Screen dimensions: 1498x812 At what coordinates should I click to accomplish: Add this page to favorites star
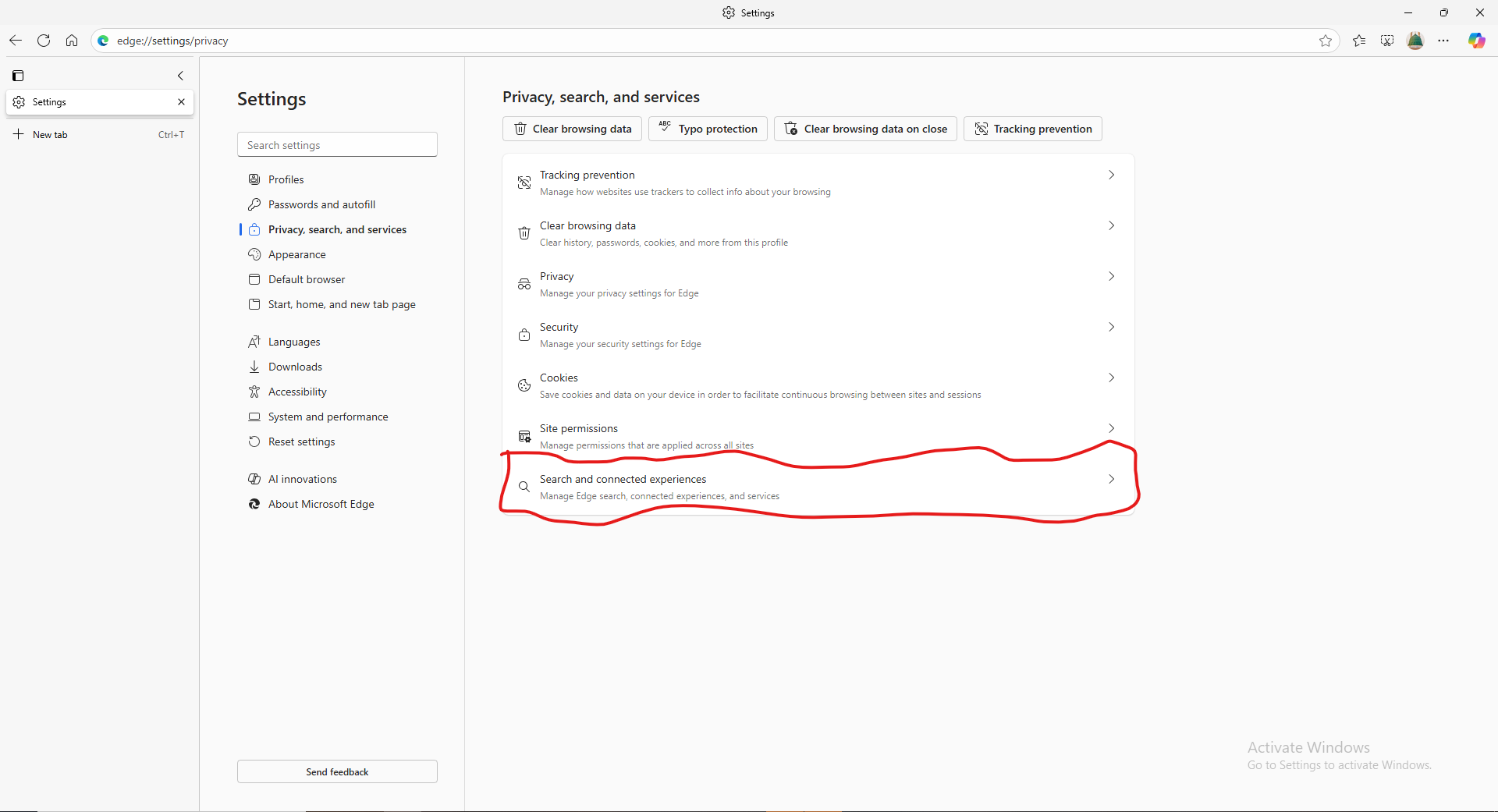pos(1326,41)
